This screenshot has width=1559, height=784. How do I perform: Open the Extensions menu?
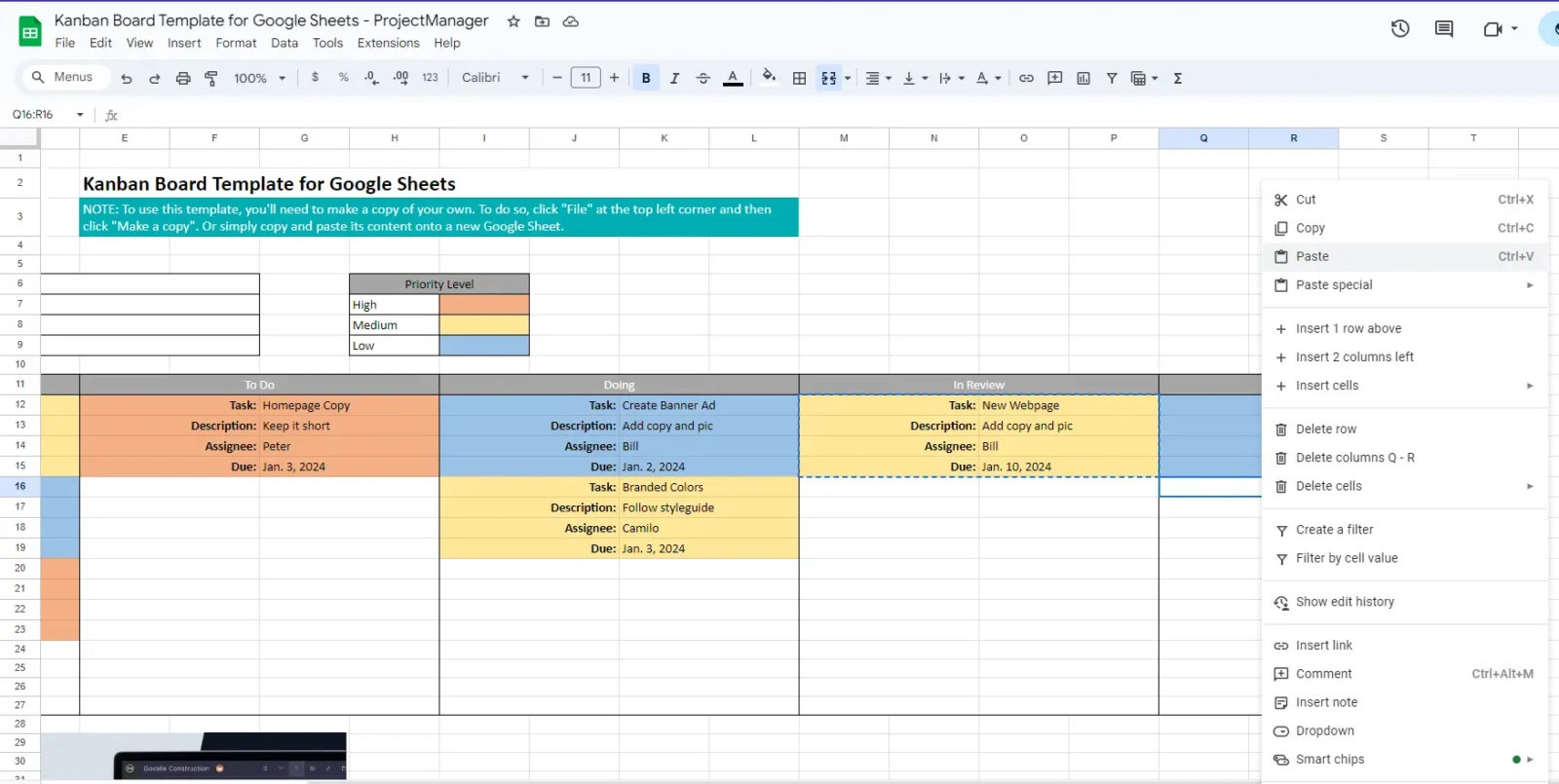[x=388, y=43]
